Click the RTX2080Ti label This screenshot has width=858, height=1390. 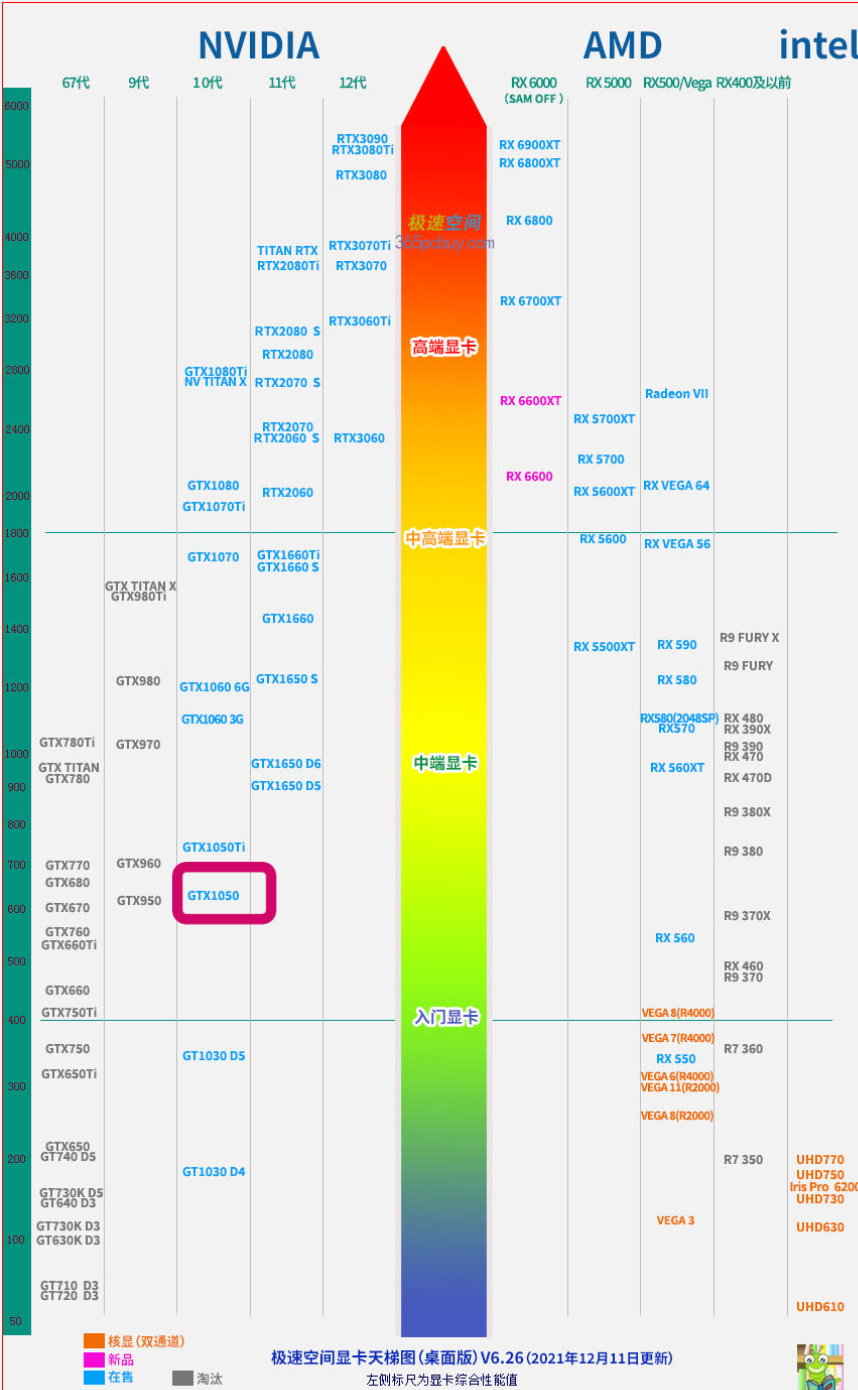click(288, 266)
